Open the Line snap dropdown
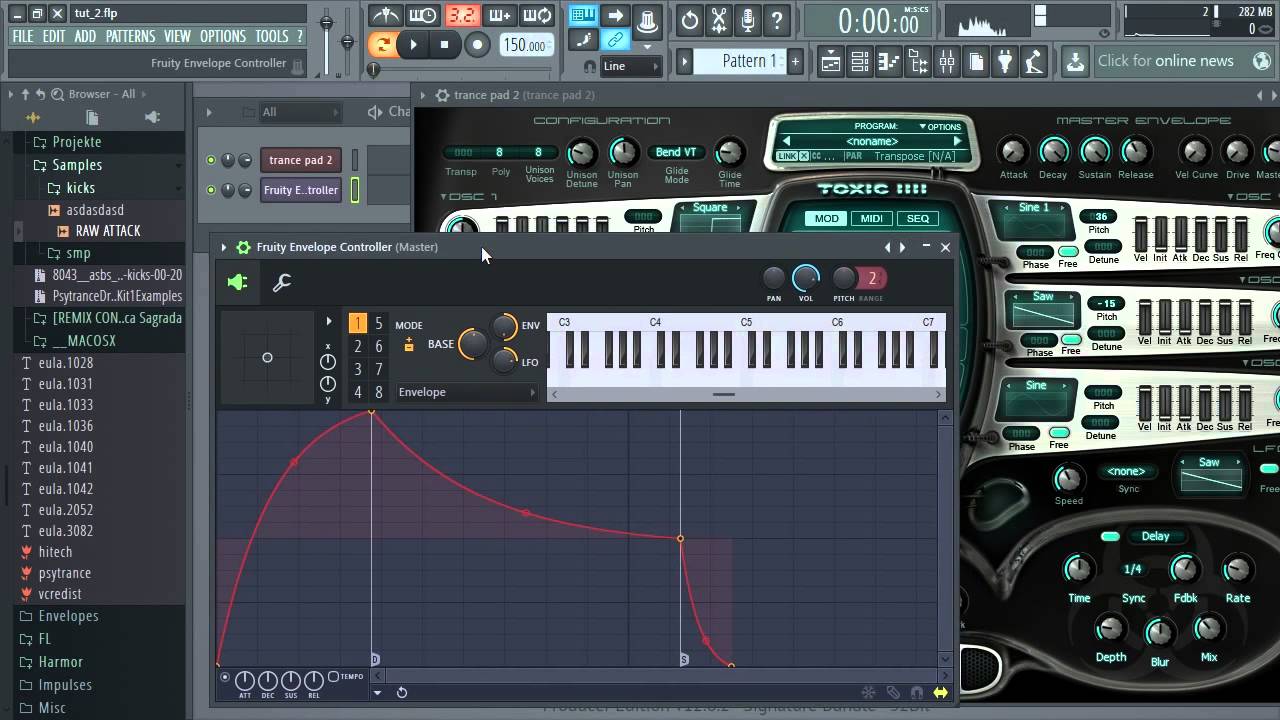This screenshot has width=1280, height=720. [x=631, y=66]
